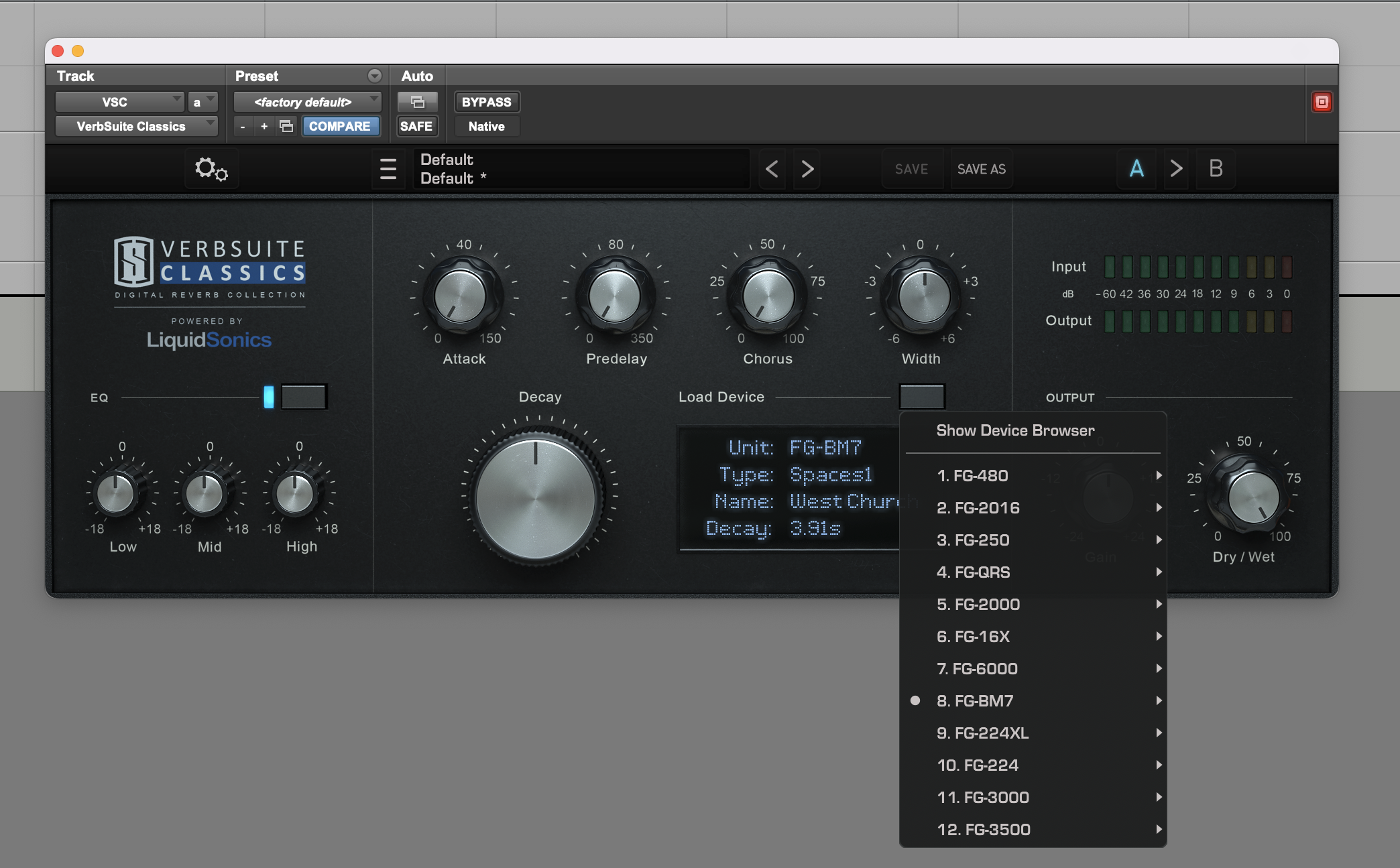Viewport: 1400px width, 868px height.
Task: Open the VerbSuite Classics plugin selector
Action: tap(137, 126)
